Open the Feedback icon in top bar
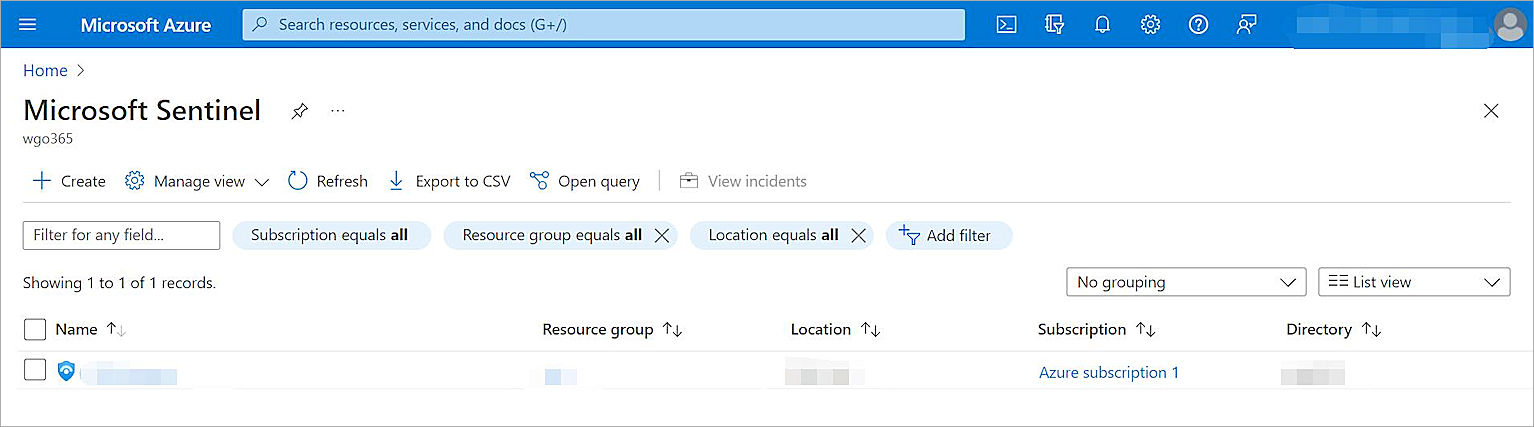Image resolution: width=1534 pixels, height=427 pixels. (1246, 24)
